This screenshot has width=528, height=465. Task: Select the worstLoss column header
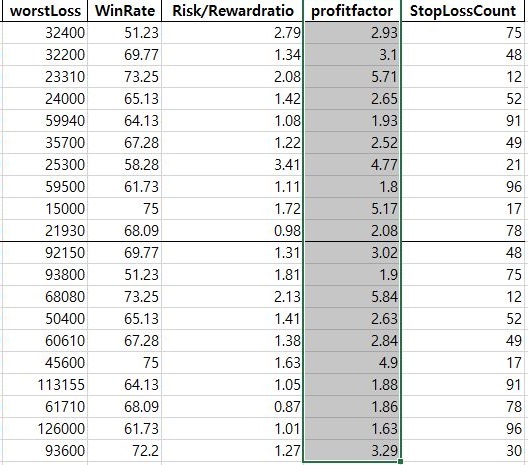45,11
